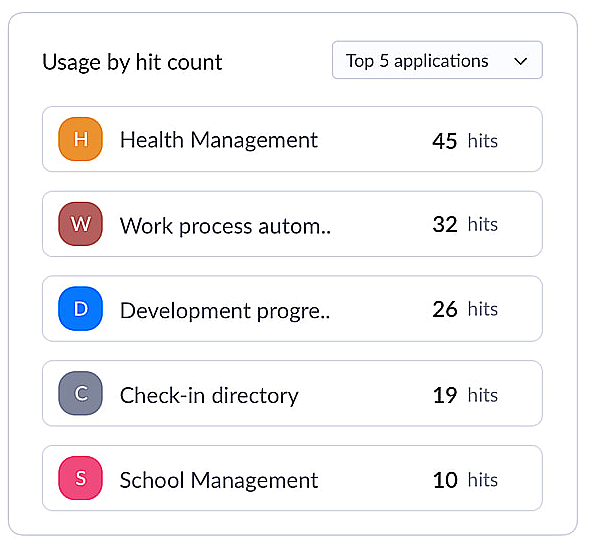The width and height of the screenshot is (590, 549).
Task: Click the Usage by hit count heading
Action: 132,62
